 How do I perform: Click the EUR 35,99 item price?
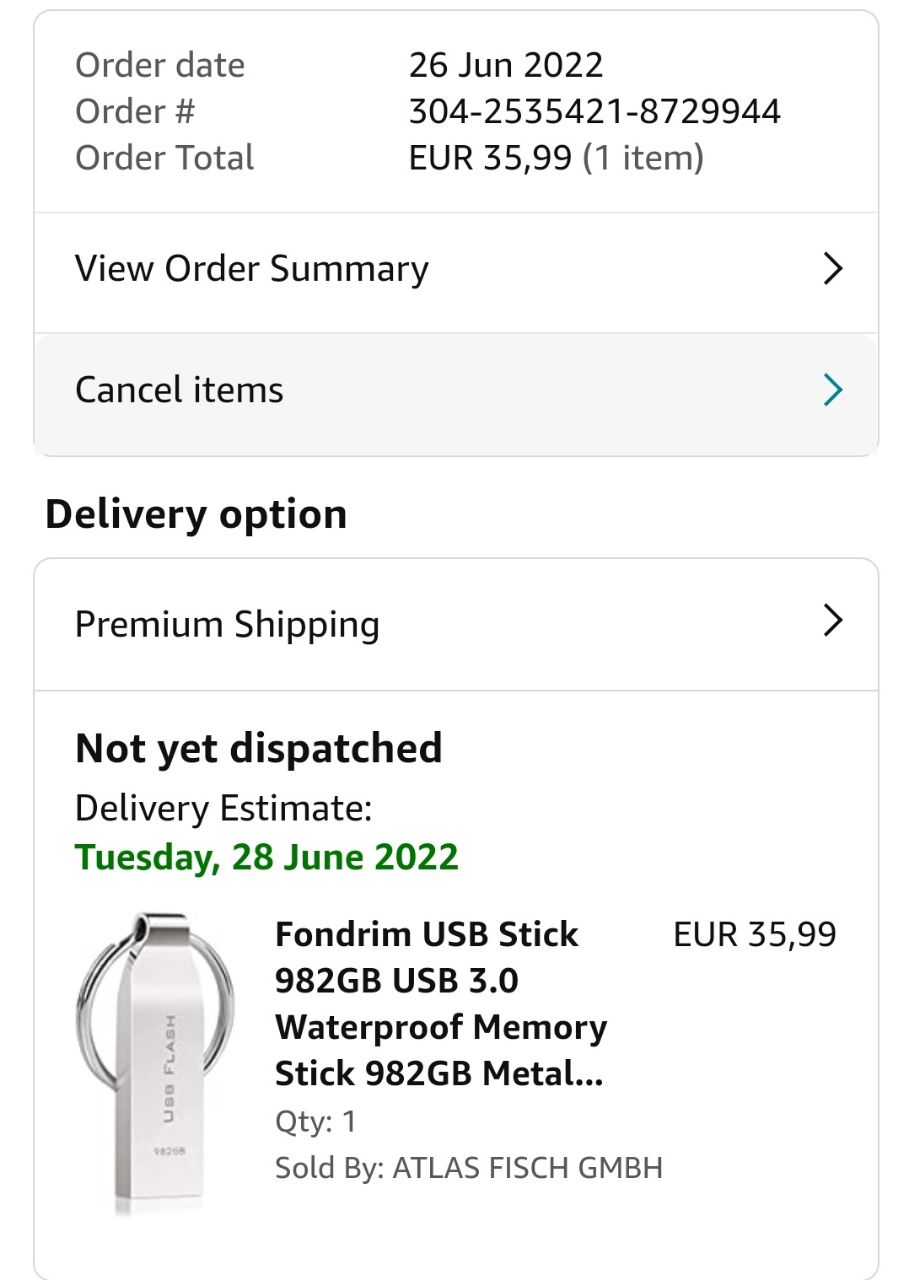pos(754,935)
